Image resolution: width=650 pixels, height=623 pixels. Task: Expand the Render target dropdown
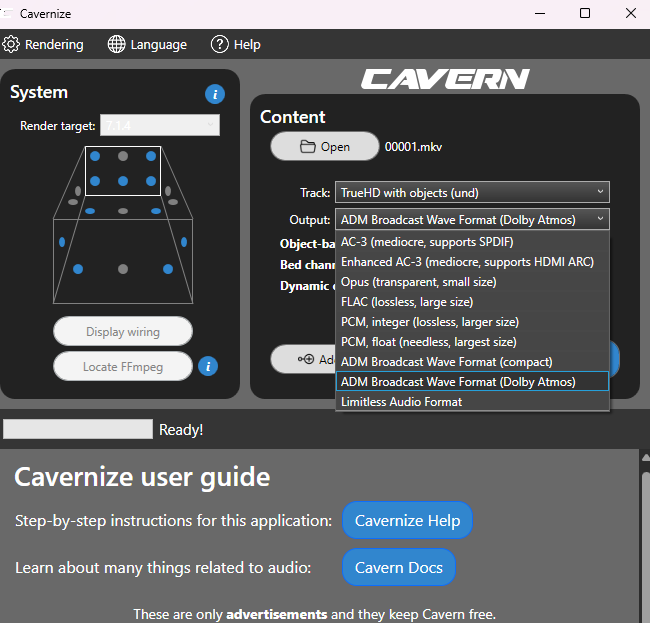click(160, 125)
